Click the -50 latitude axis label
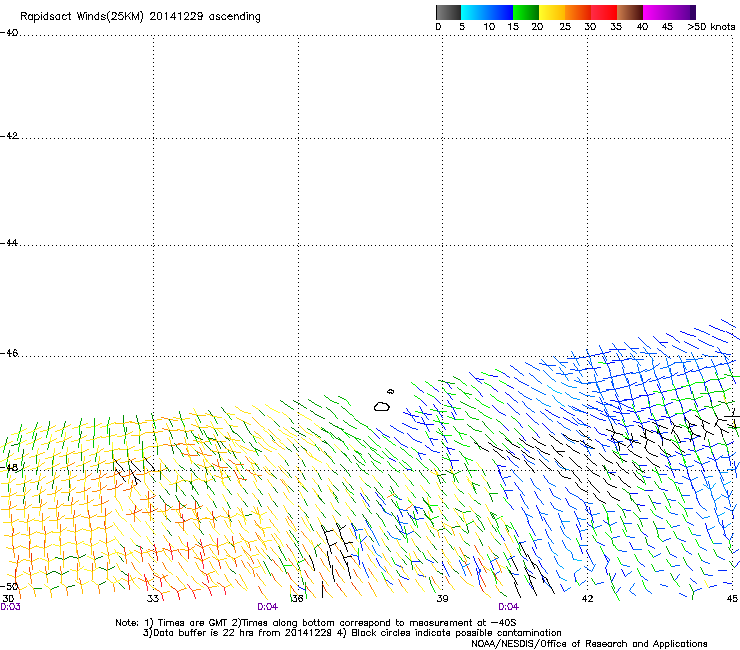The image size is (740, 650). (9, 586)
